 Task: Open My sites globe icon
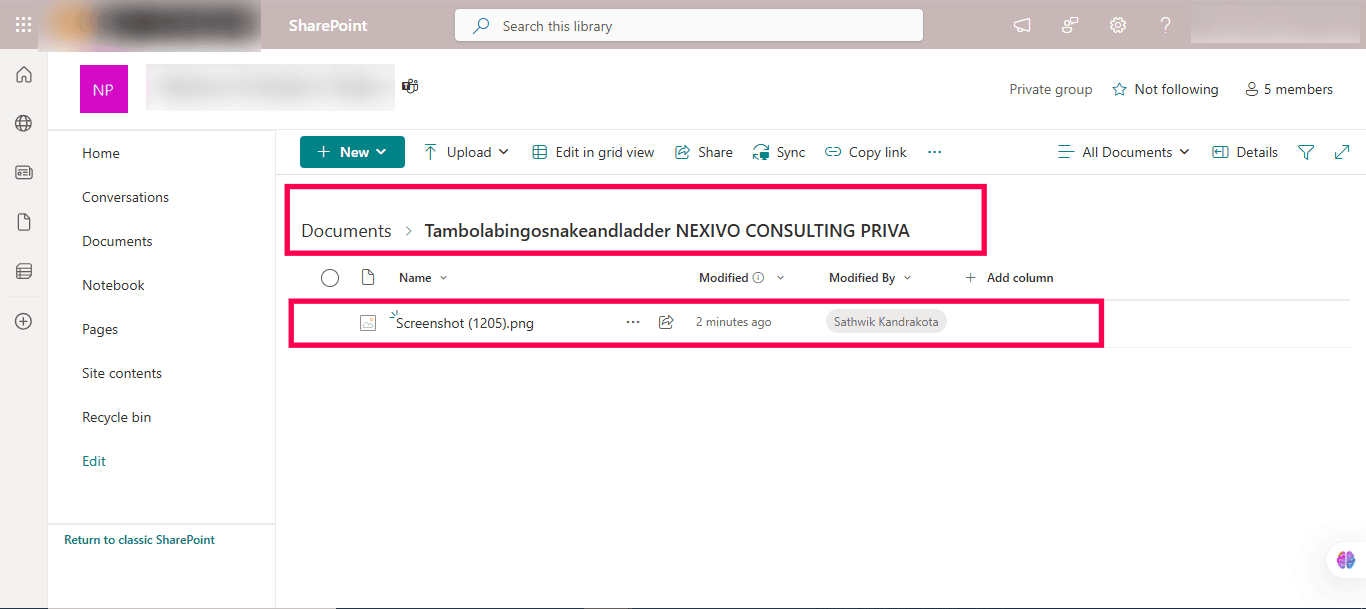(x=24, y=124)
